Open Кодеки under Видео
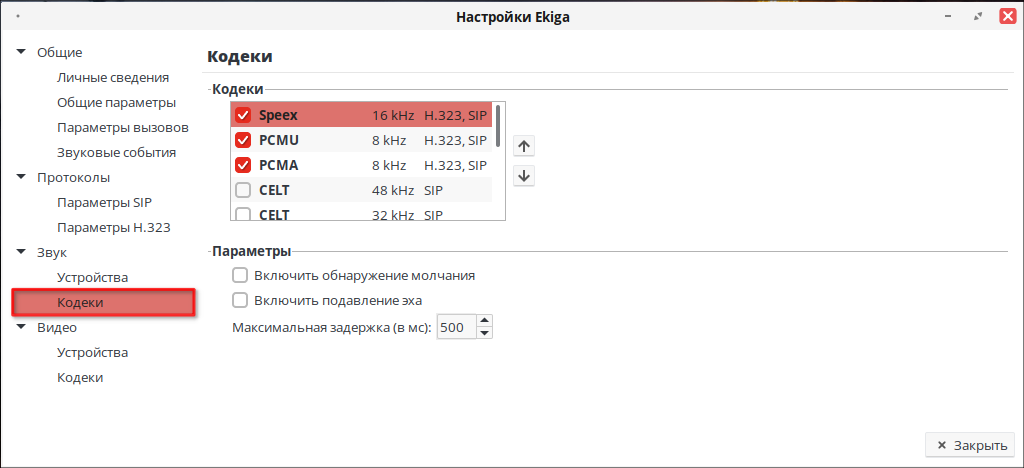Viewport: 1024px width, 468px height. point(80,377)
